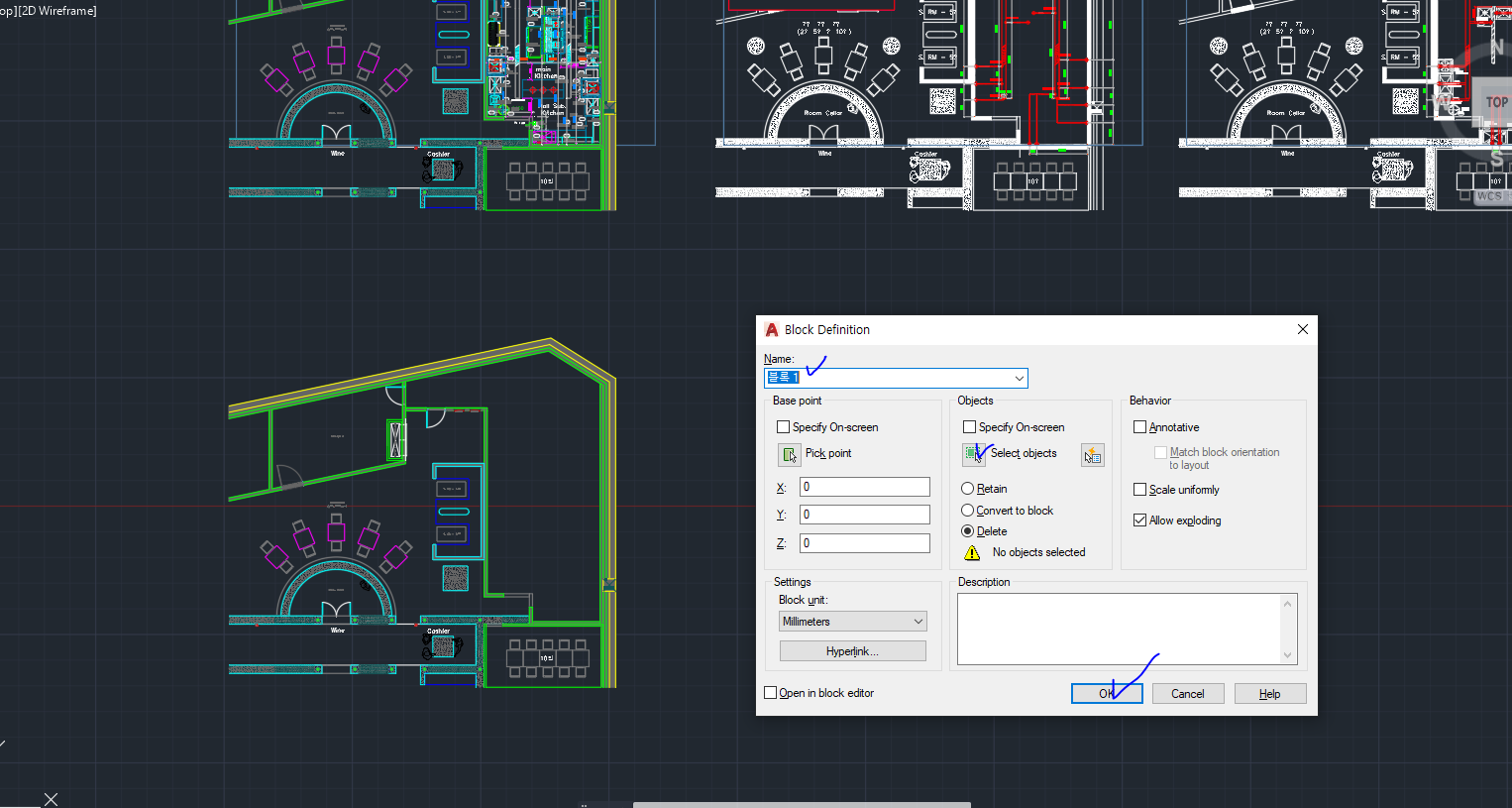Check Open in block editor

[771, 693]
